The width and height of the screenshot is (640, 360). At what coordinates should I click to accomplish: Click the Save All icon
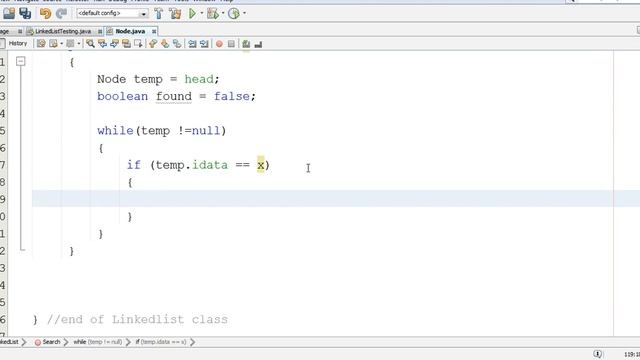coord(25,13)
